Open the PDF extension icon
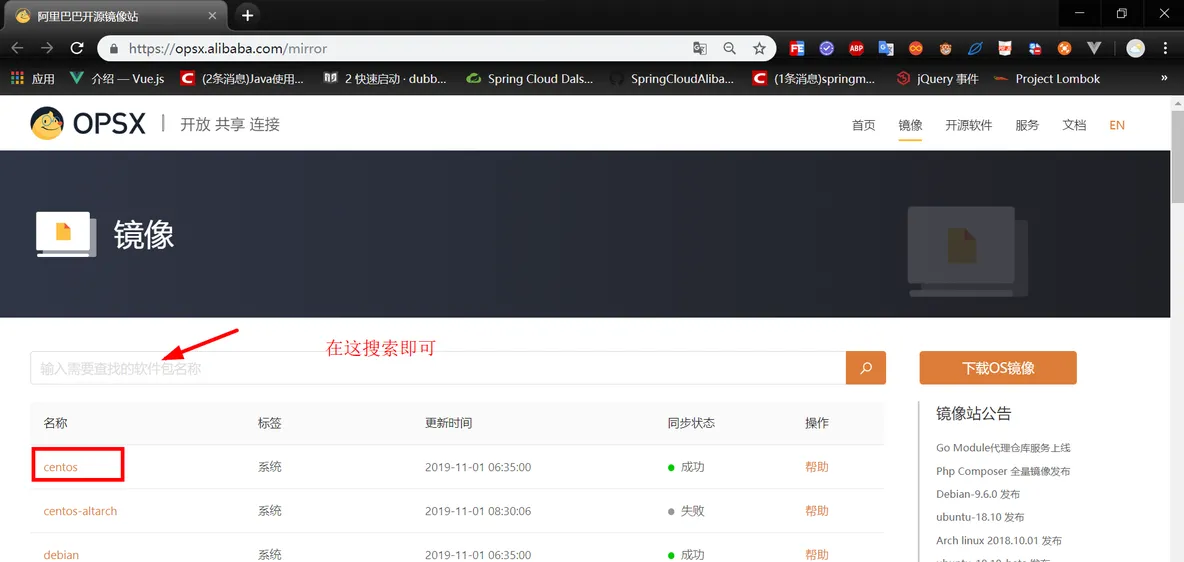Screen dimensions: 1184x562 point(1005,48)
